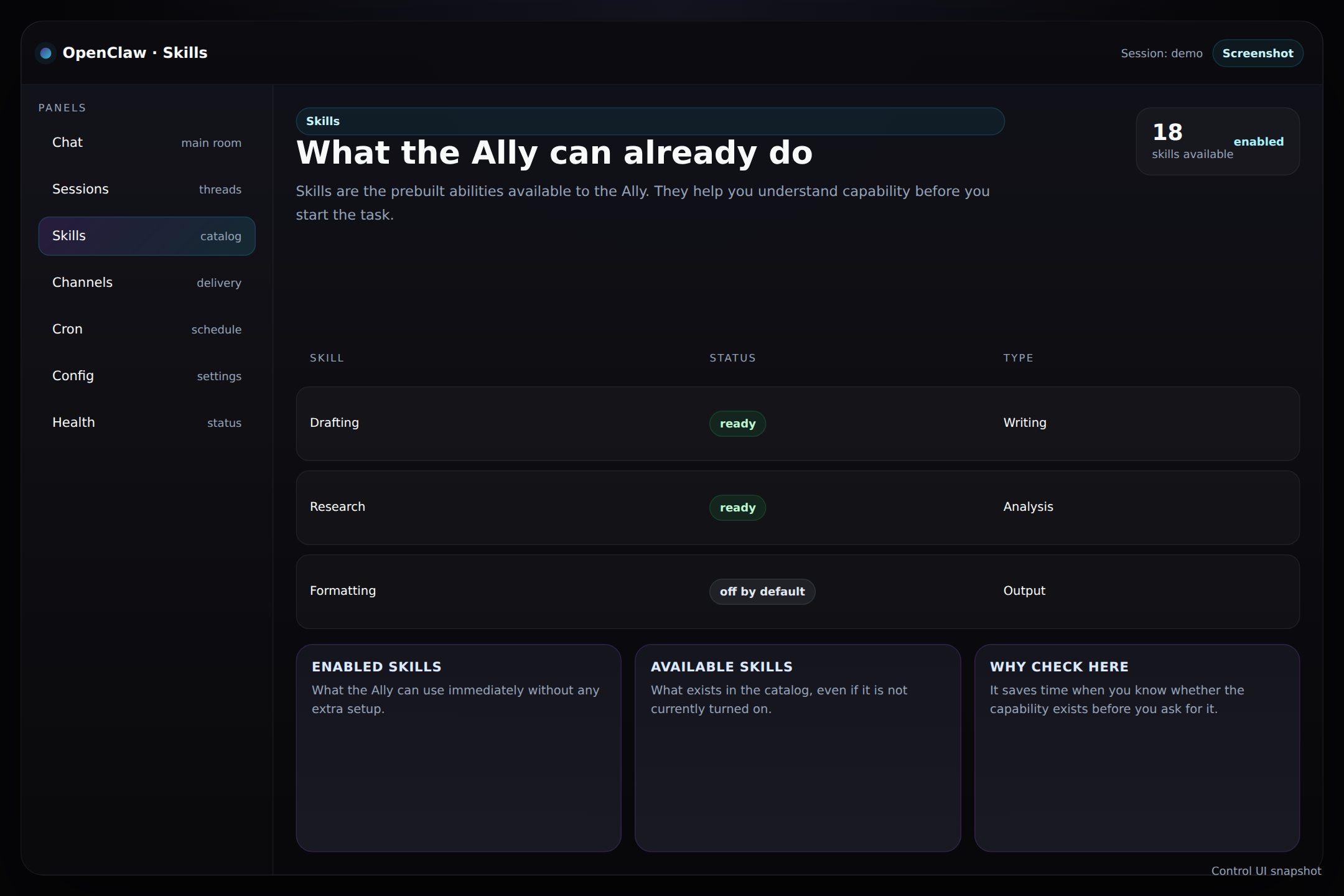Open the Chat panel
This screenshot has width=1344, height=896.
[147, 142]
